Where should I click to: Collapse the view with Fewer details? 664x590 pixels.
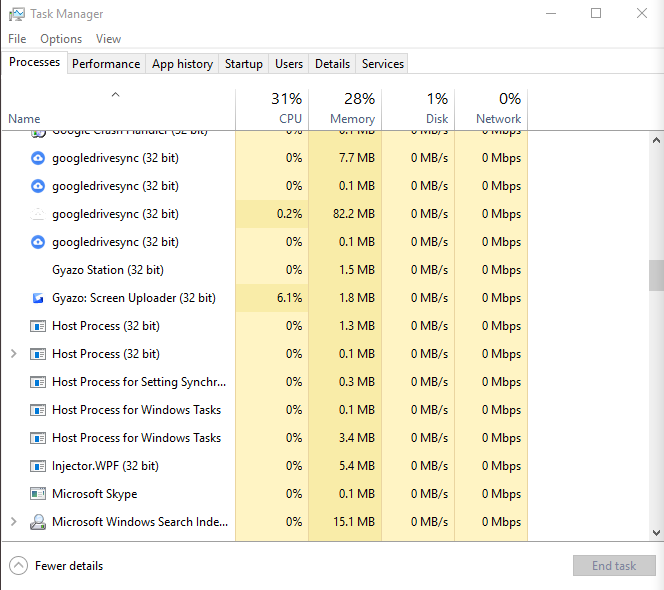[x=68, y=565]
